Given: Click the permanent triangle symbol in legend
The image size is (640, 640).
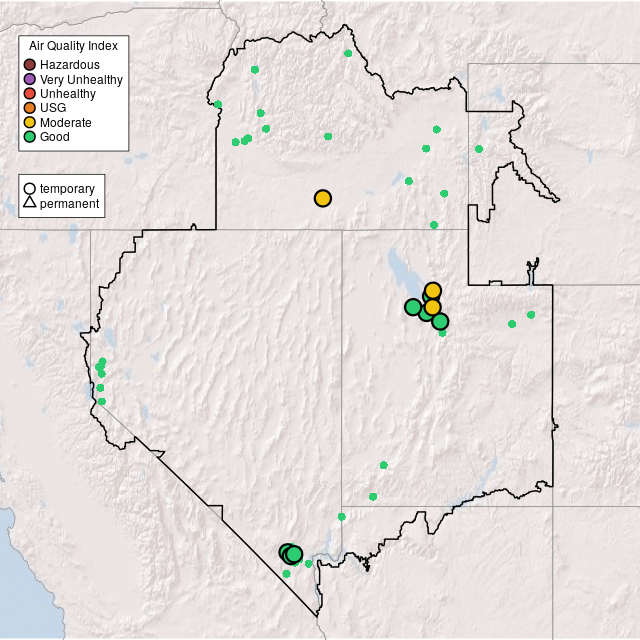Looking at the screenshot, I should point(30,204).
